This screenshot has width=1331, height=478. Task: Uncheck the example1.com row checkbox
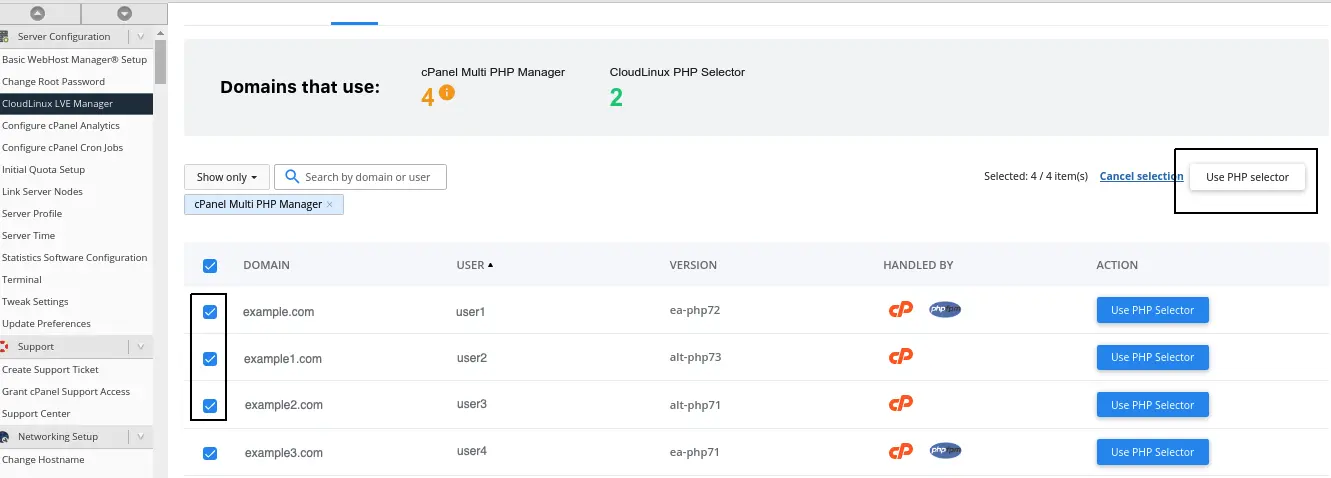(x=210, y=359)
